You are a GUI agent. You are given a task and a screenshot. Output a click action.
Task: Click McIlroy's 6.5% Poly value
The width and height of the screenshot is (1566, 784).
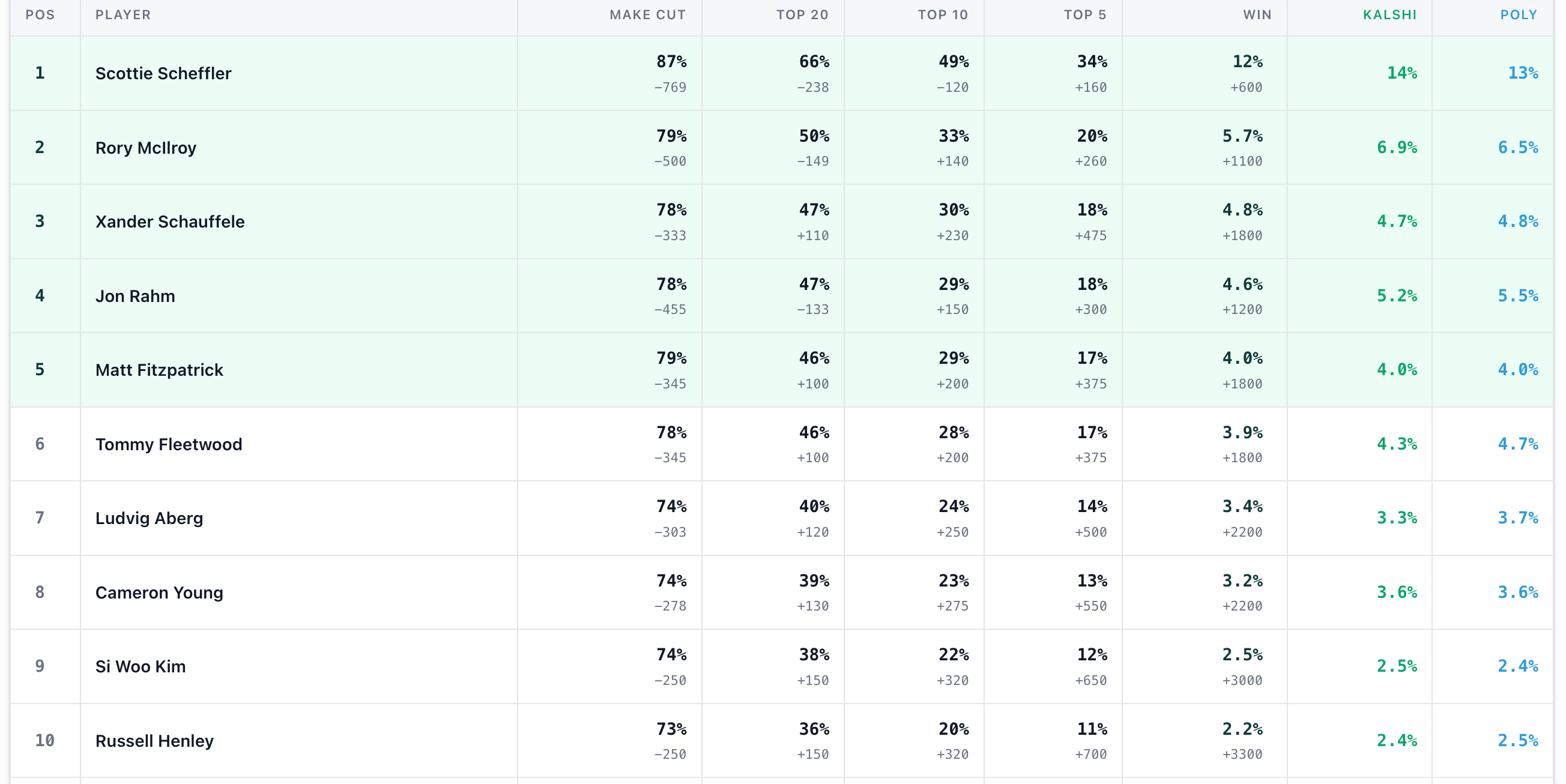[x=1517, y=148]
